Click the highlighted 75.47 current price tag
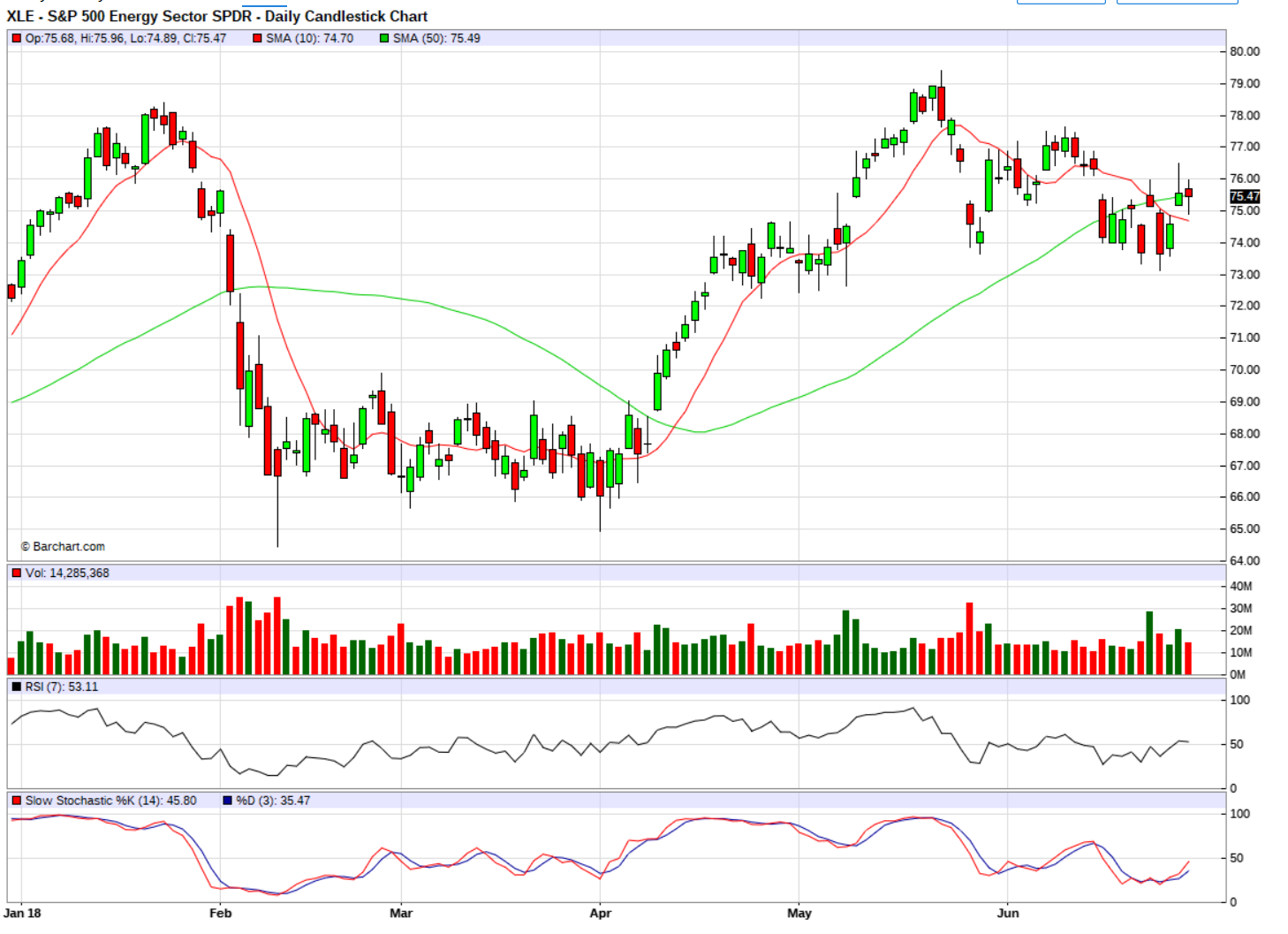Image resolution: width=1288 pixels, height=934 pixels. (x=1245, y=197)
